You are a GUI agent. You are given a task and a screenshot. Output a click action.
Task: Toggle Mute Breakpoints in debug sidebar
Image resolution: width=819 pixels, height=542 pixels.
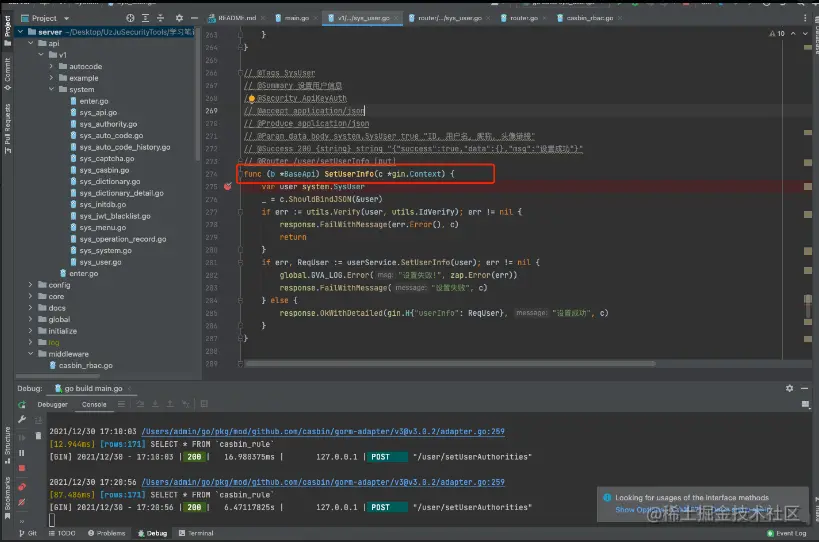(21, 502)
